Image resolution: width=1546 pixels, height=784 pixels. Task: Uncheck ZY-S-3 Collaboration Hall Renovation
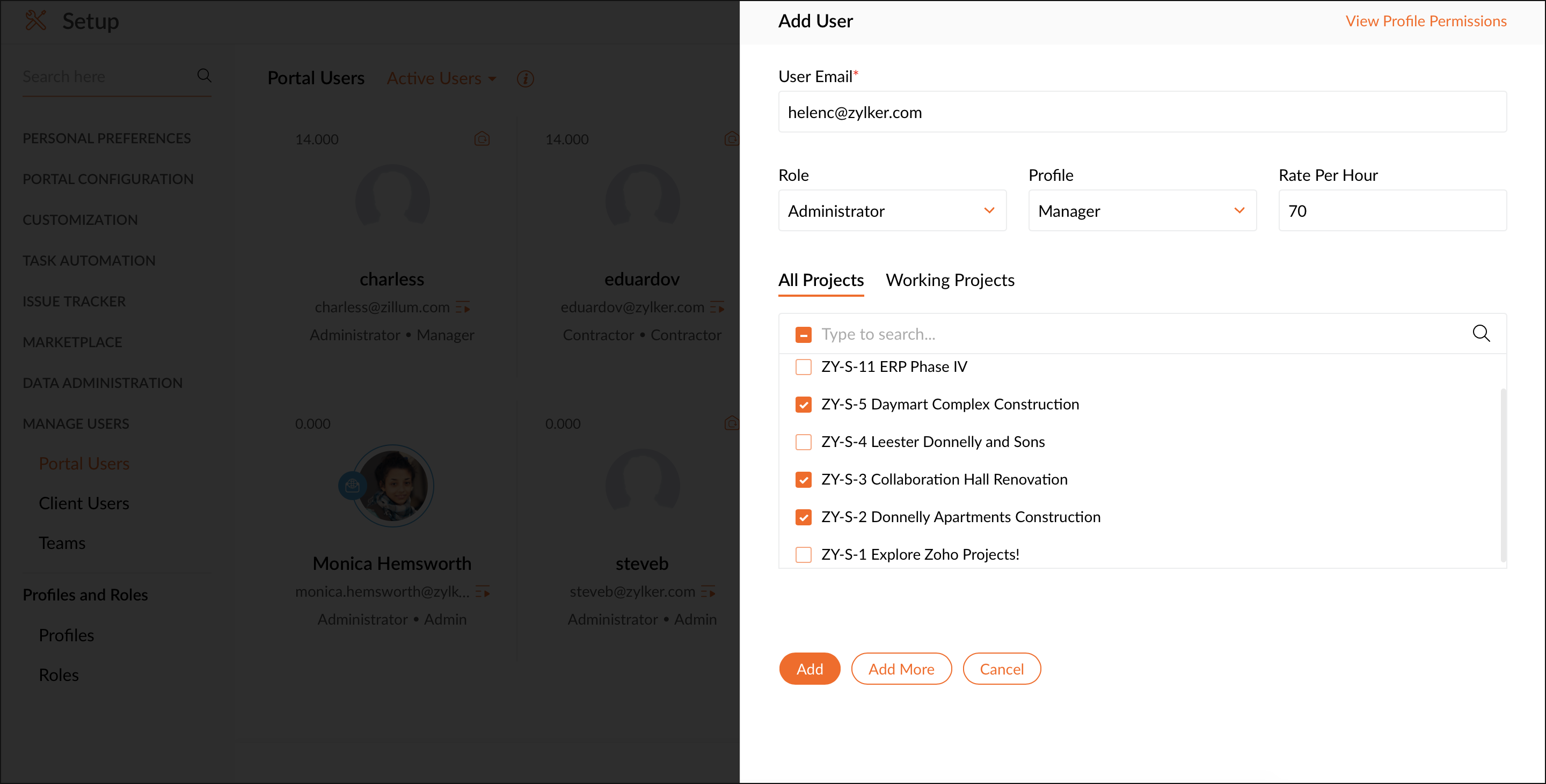click(803, 479)
